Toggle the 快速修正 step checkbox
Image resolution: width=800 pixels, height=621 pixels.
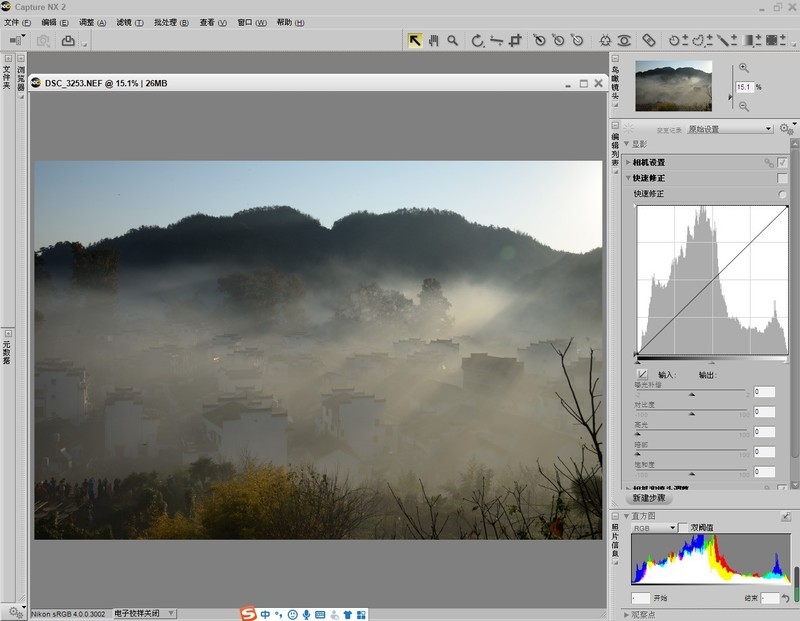(782, 178)
